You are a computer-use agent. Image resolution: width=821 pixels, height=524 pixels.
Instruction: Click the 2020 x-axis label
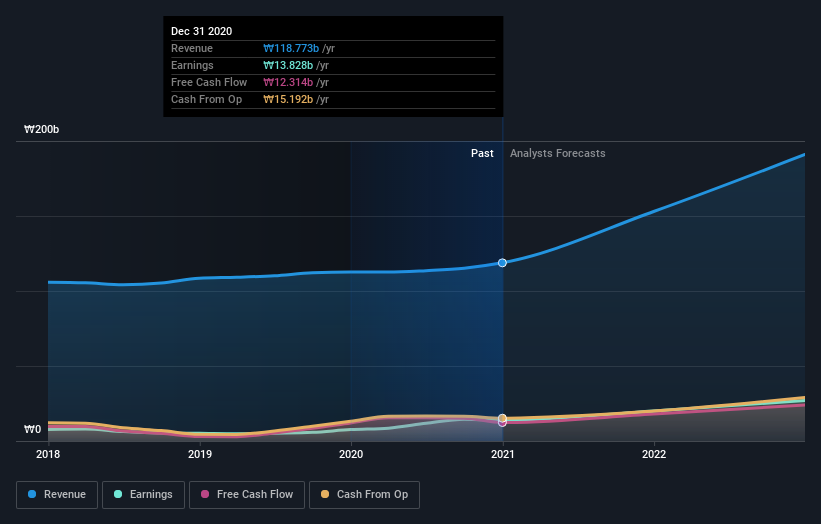351,454
